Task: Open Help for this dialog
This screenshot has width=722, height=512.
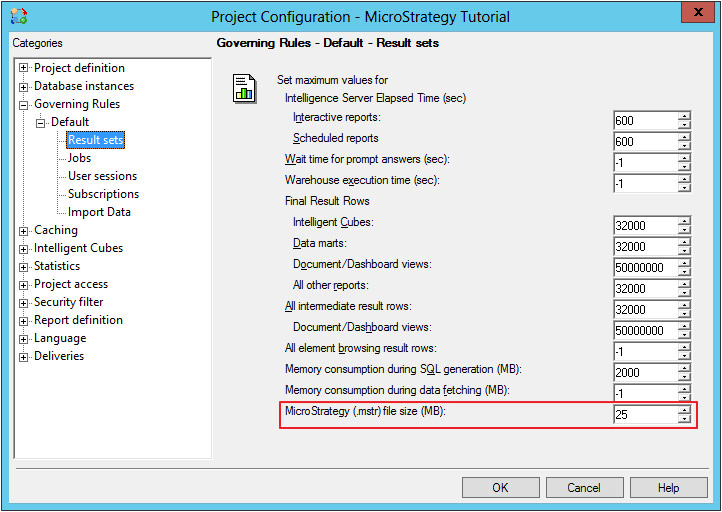Action: click(669, 488)
